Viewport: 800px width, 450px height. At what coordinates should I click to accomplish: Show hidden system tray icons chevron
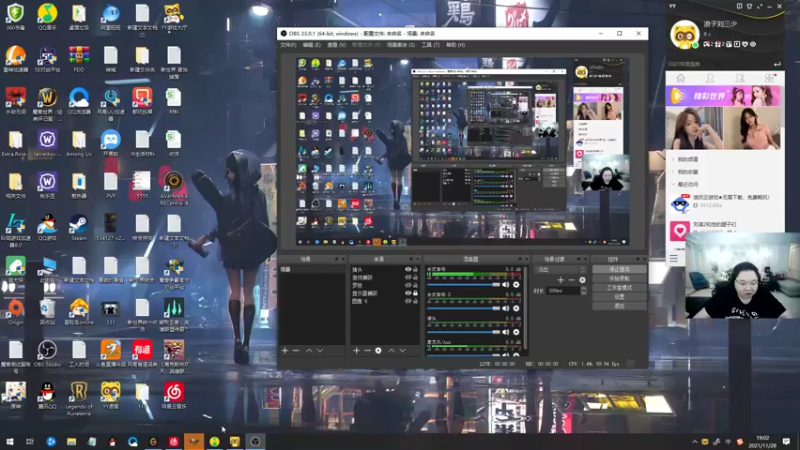click(x=694, y=442)
